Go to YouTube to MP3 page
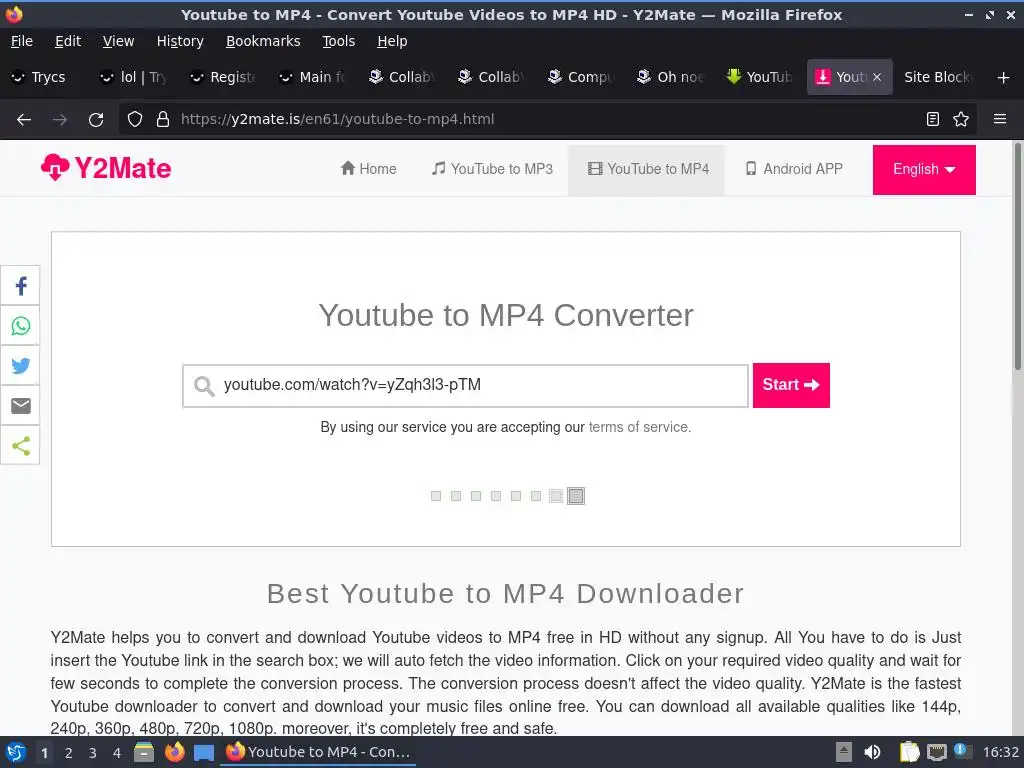Screen dimensions: 1024x768 pos(492,169)
